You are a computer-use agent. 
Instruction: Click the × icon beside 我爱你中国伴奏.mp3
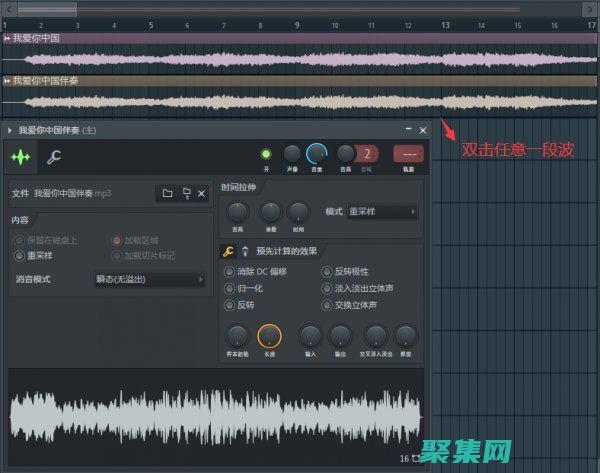[202, 193]
